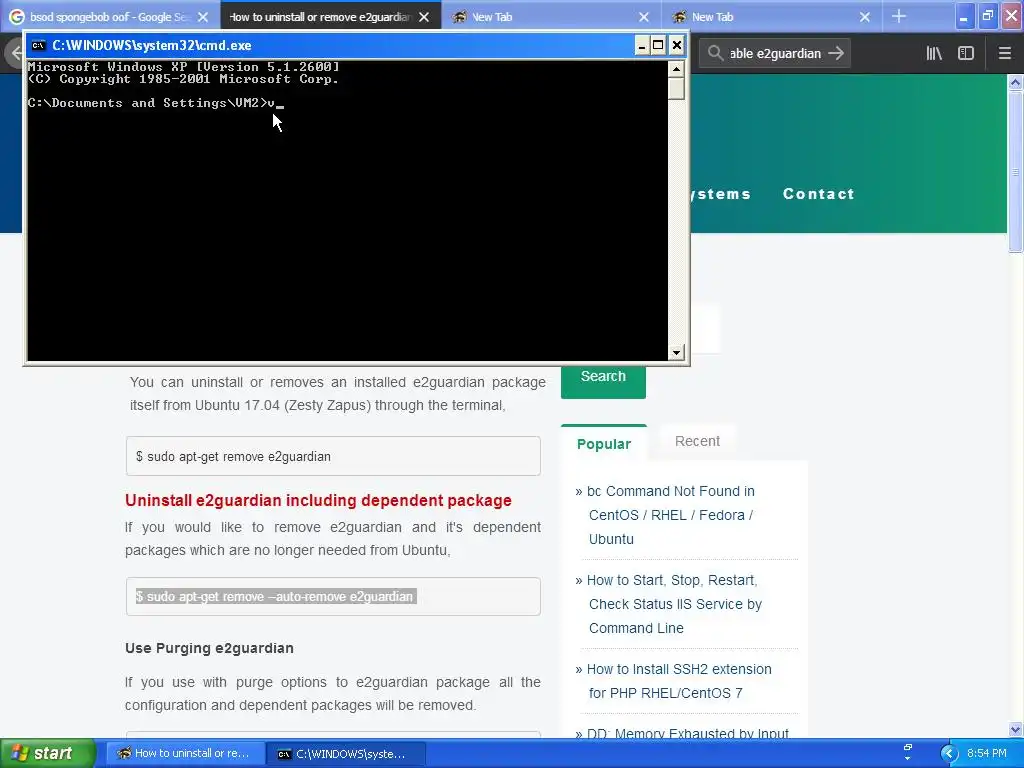This screenshot has width=1024, height=768.
Task: Focus the Firefox search box with e2guardian text
Action: pos(775,54)
